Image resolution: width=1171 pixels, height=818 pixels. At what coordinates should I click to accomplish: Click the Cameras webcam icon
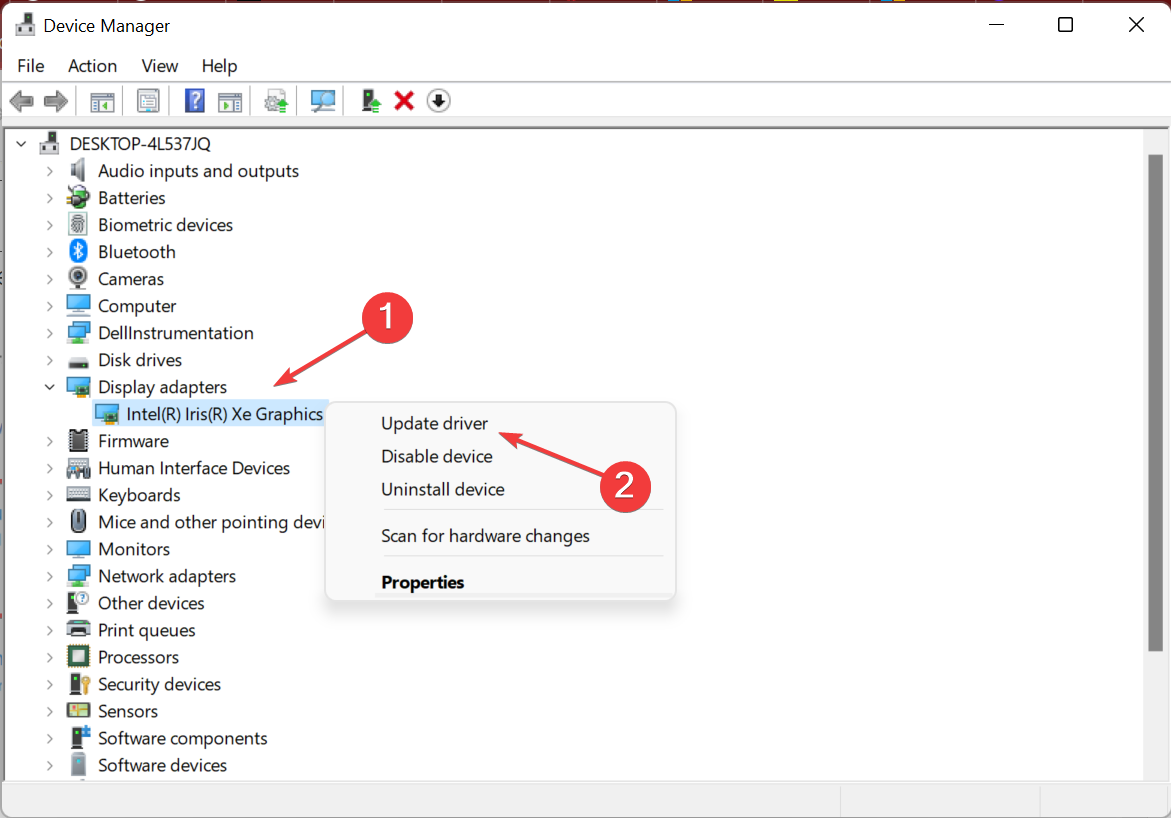(x=78, y=279)
